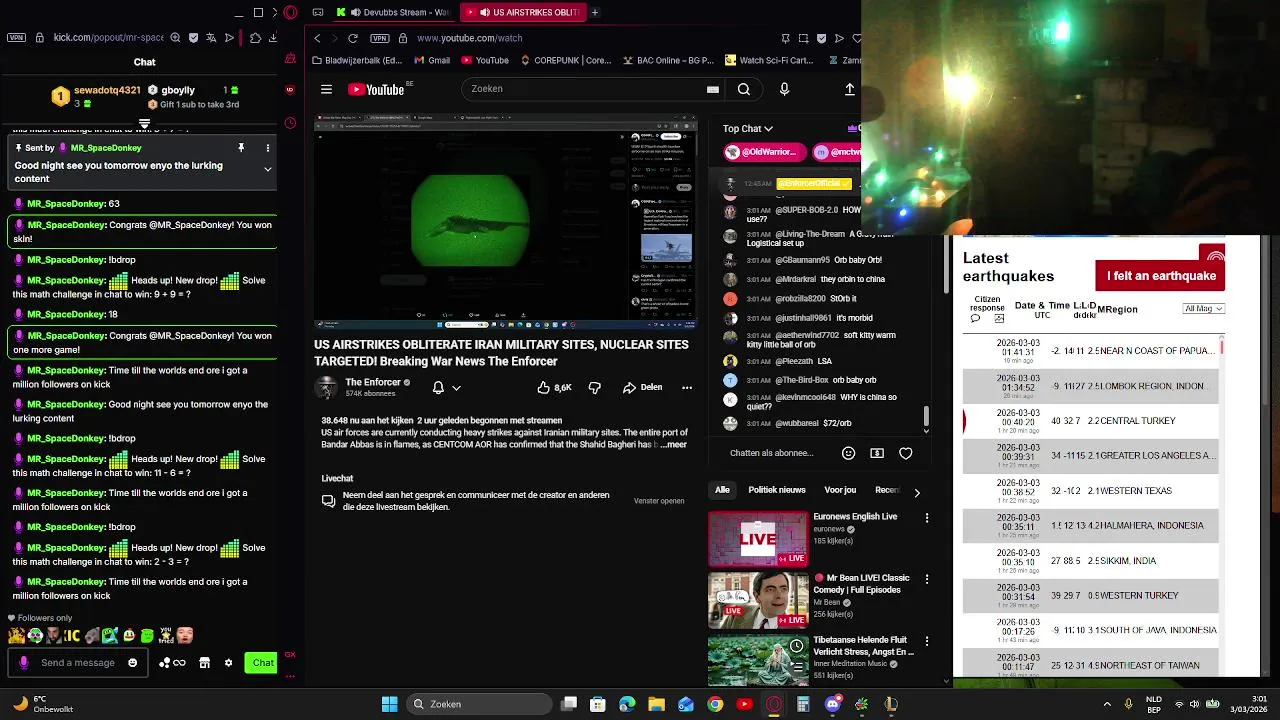Click the YouTube search magnifier button
This screenshot has height=720, width=1280.
tap(744, 89)
